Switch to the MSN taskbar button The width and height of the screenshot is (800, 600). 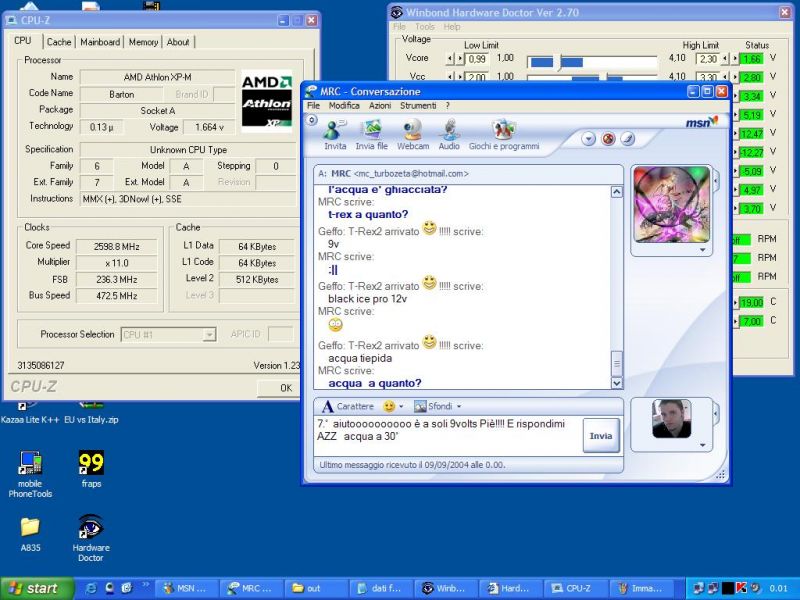(186, 588)
